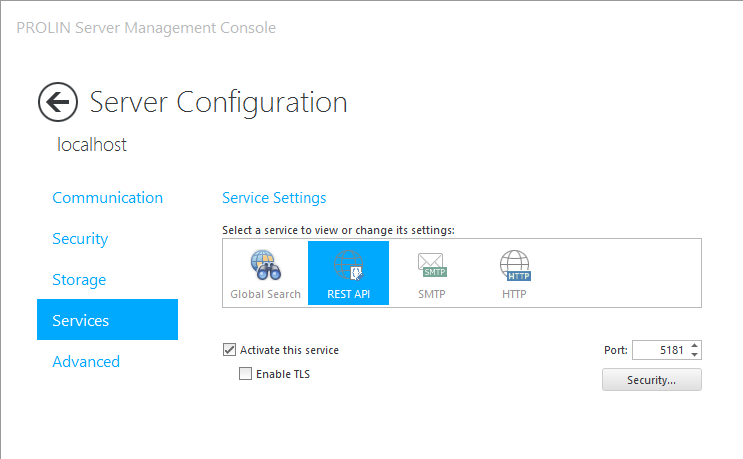
Task: Select the REST API service icon
Action: (x=348, y=265)
